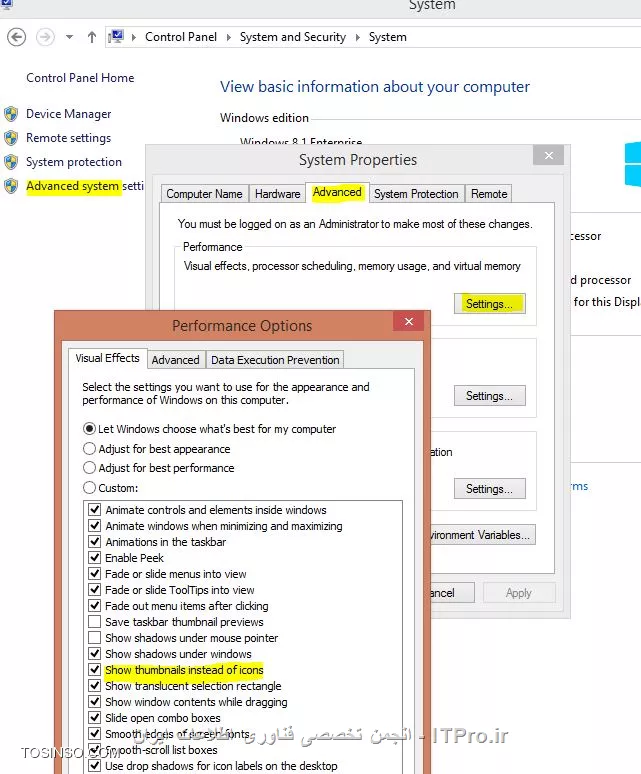This screenshot has height=774, width=641.
Task: Open Advanced system settings link
Action: 85,186
